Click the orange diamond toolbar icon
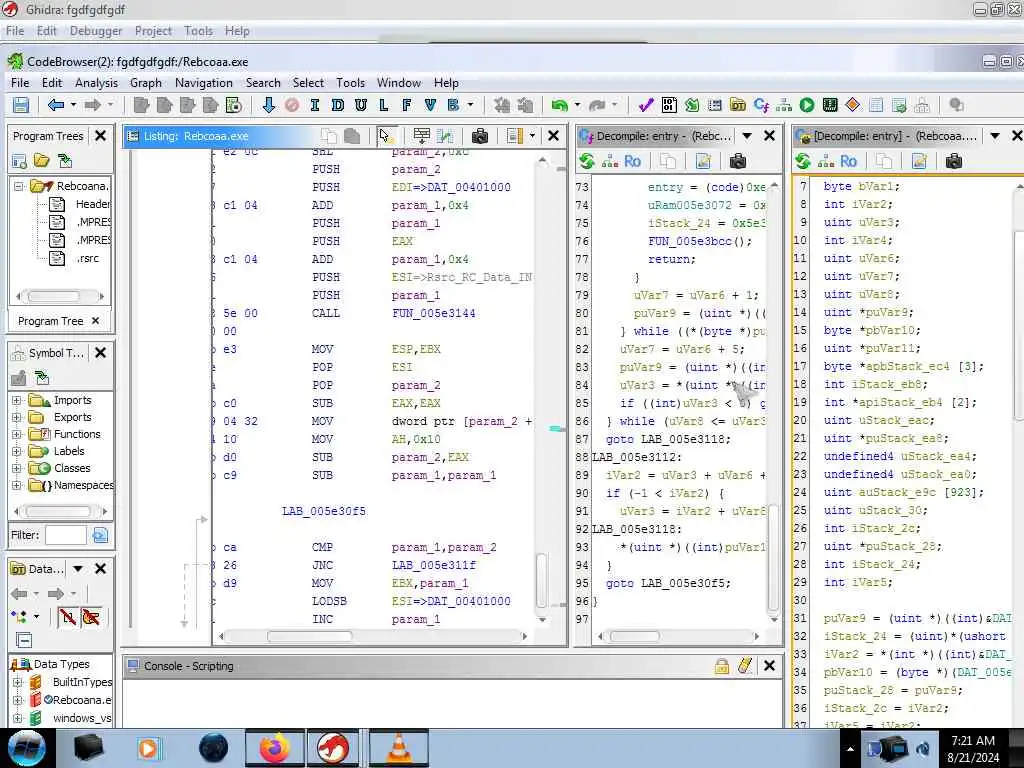The image size is (1024, 768). (x=853, y=104)
